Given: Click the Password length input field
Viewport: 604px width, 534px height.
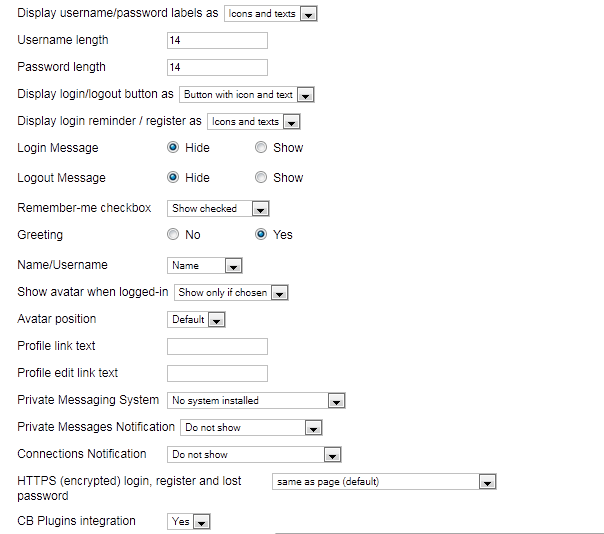Looking at the screenshot, I should click(x=217, y=67).
